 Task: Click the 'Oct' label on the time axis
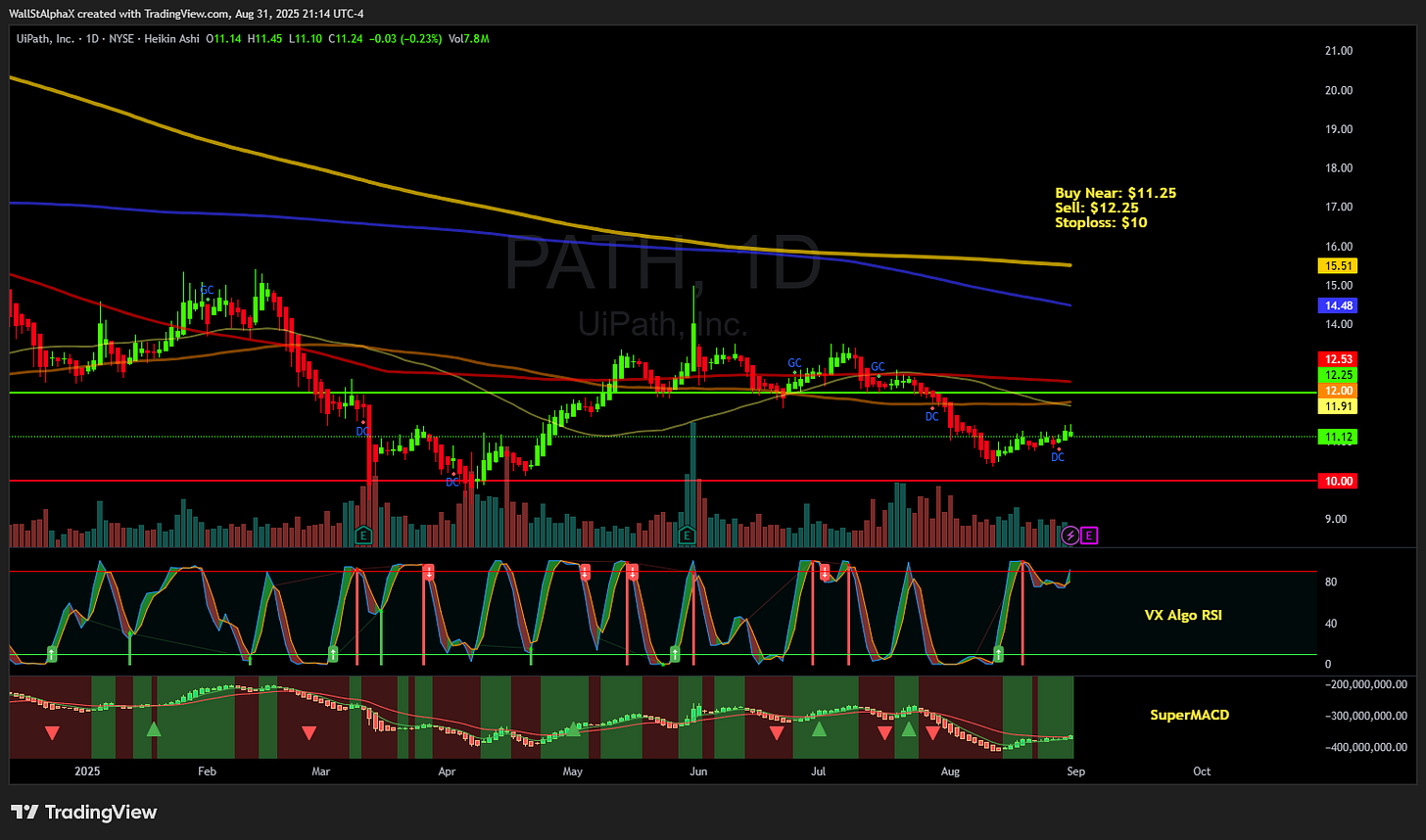point(1202,771)
